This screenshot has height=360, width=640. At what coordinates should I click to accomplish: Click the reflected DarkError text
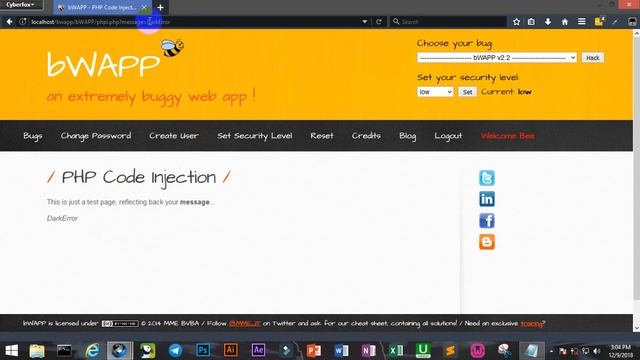[62, 218]
